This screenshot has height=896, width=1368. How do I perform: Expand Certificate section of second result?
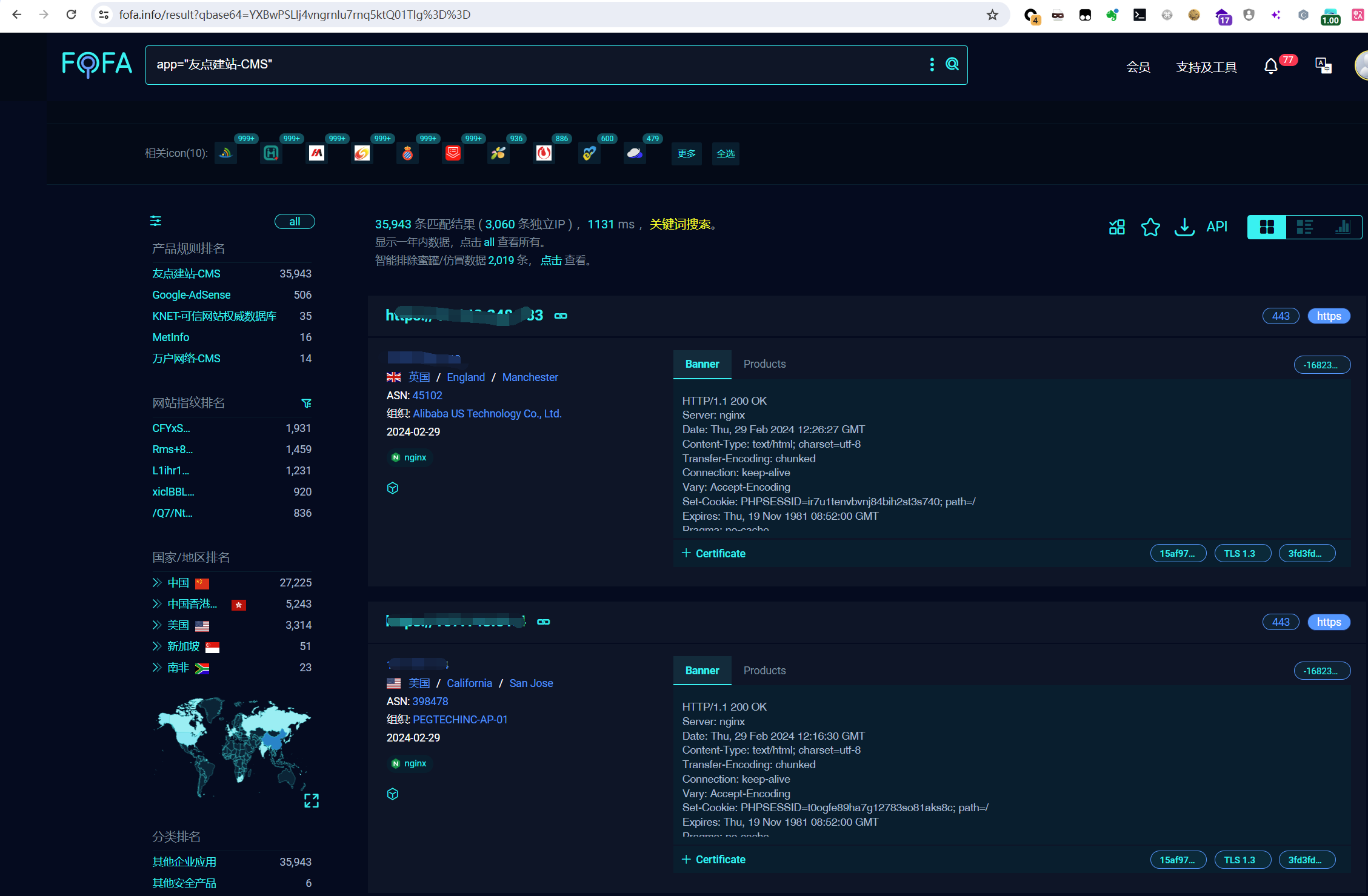(x=713, y=860)
